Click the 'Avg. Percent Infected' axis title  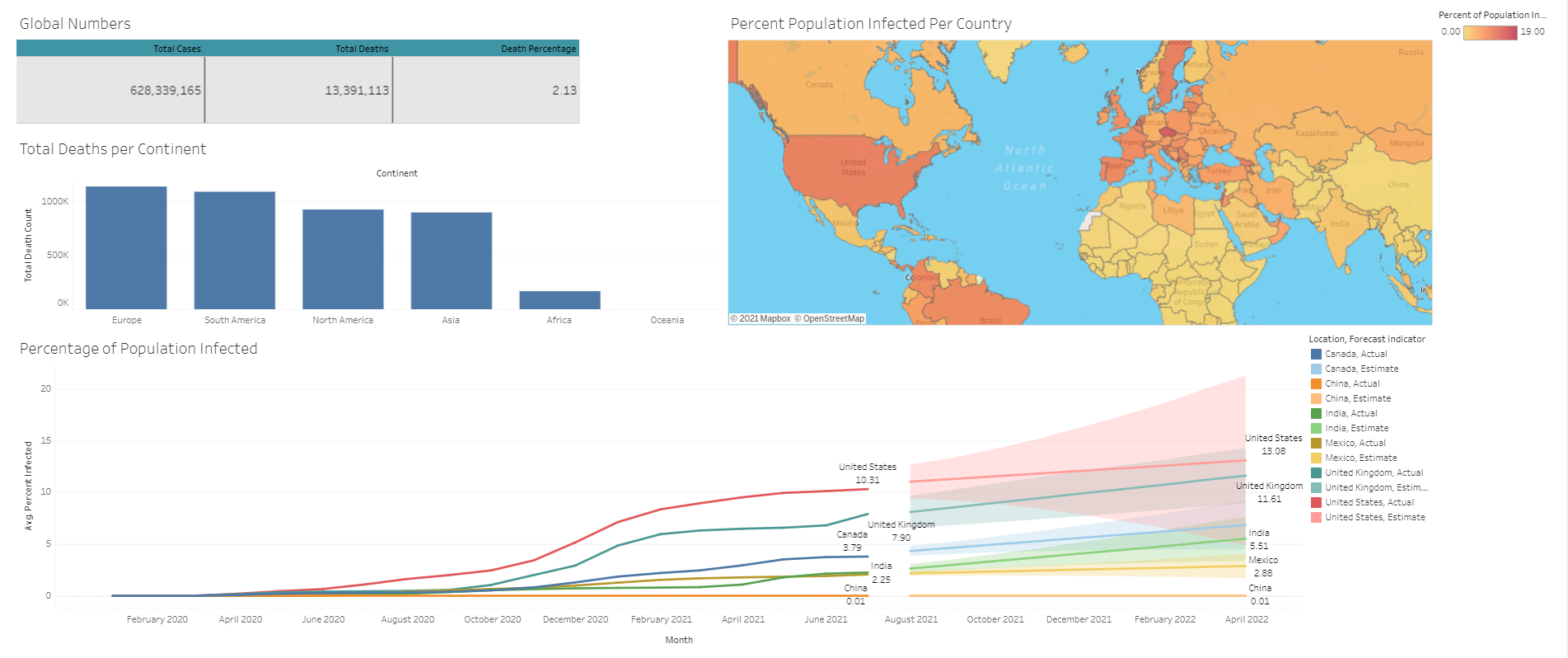coord(28,486)
